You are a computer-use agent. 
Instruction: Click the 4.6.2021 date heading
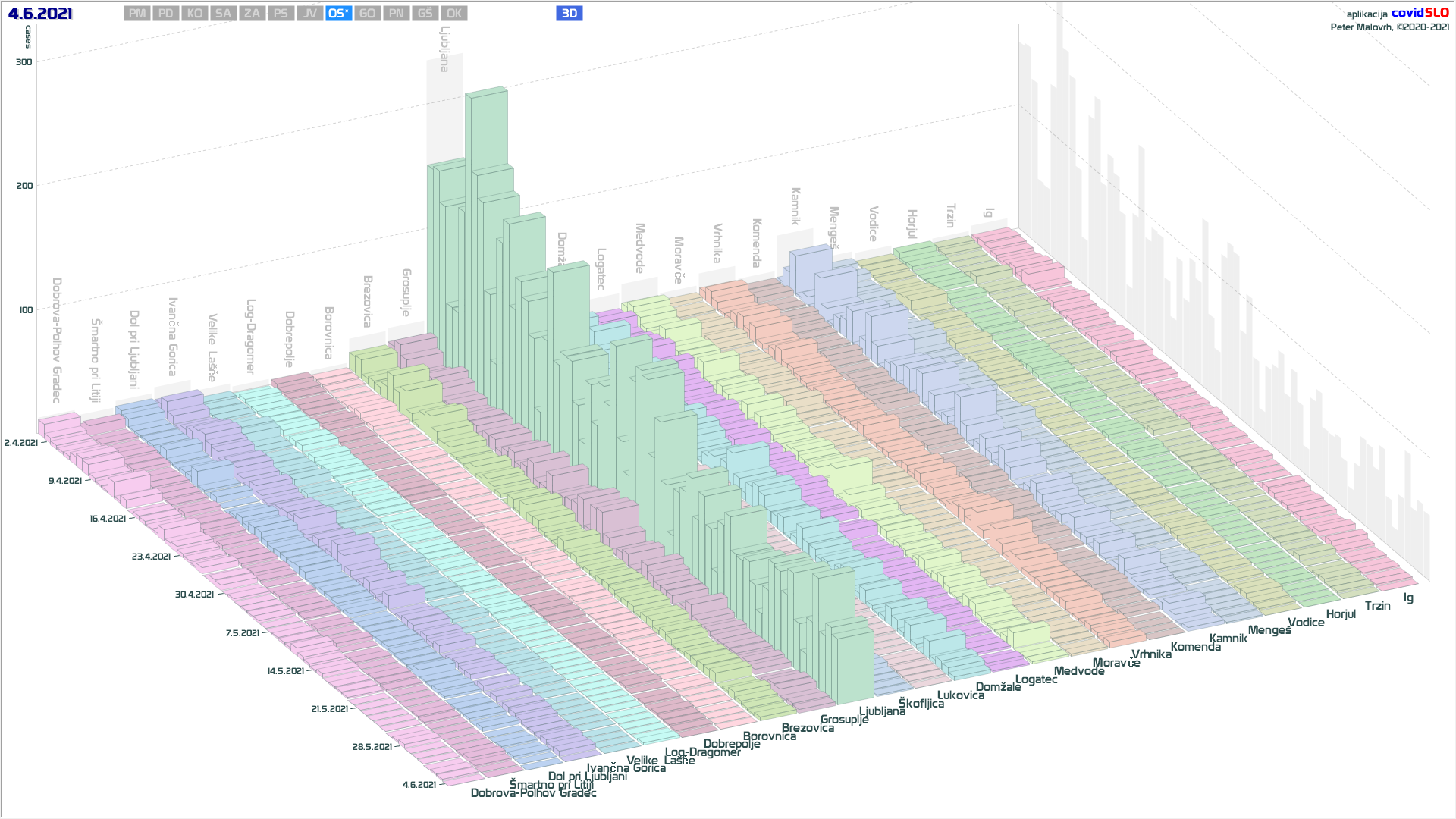40,14
